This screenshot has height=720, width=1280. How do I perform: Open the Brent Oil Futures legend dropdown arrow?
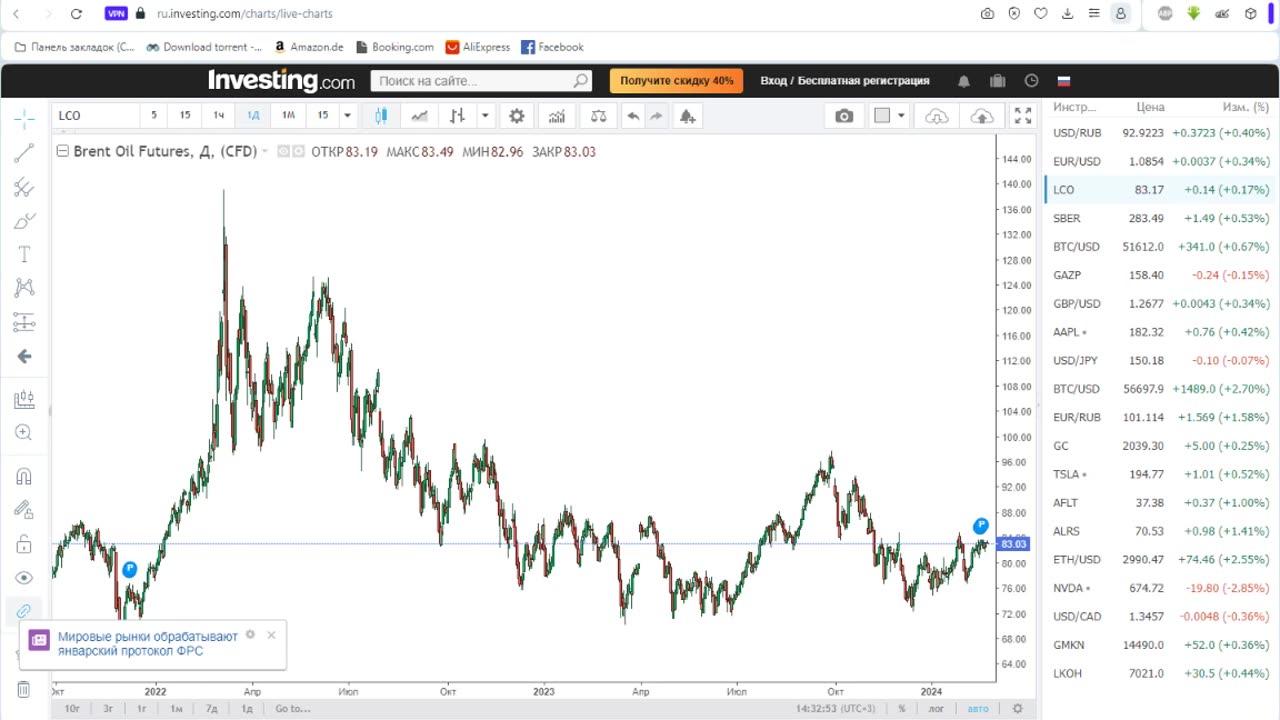pyautogui.click(x=265, y=152)
